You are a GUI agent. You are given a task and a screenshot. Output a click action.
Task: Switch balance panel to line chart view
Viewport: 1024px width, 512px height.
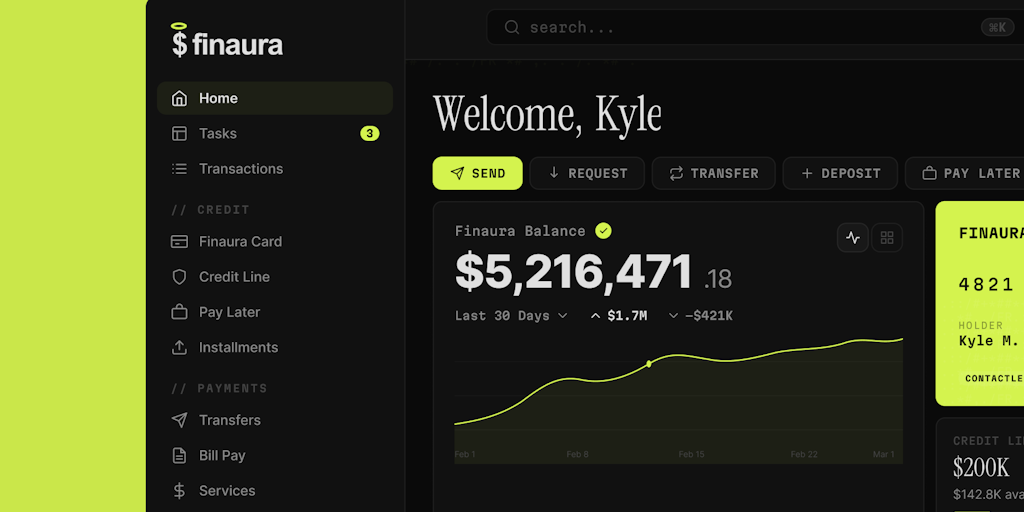tap(853, 238)
